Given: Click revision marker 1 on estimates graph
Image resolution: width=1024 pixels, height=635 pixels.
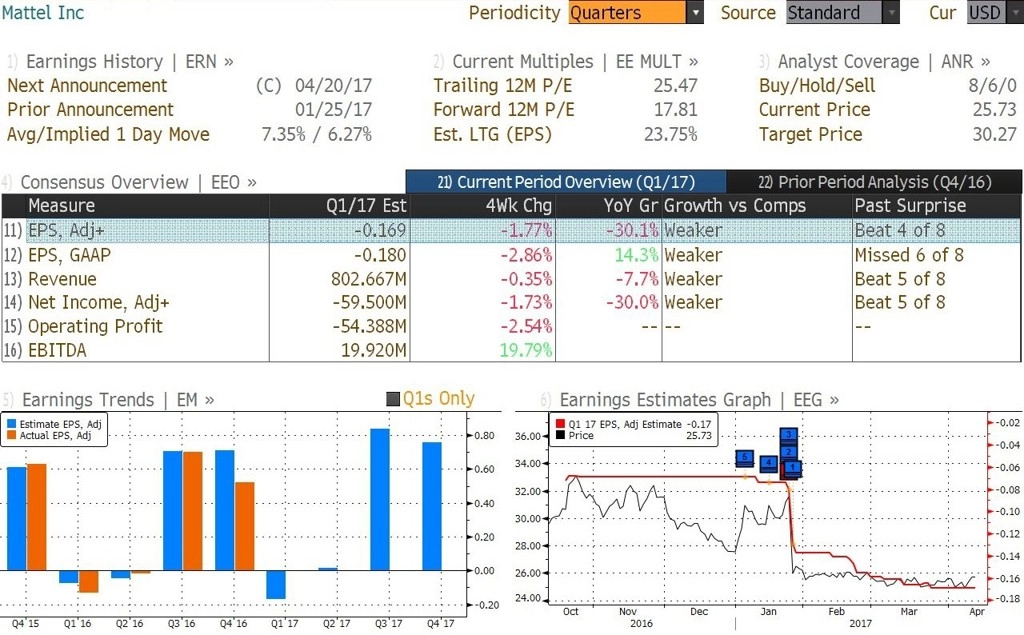Looking at the screenshot, I should [792, 467].
